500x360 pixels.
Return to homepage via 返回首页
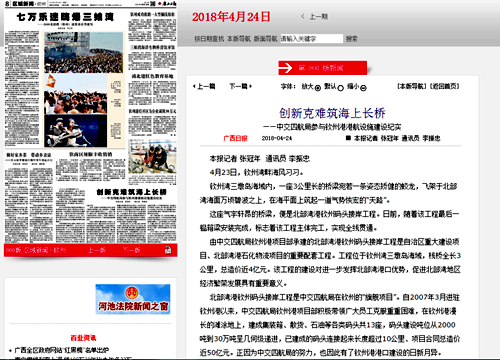(x=444, y=86)
